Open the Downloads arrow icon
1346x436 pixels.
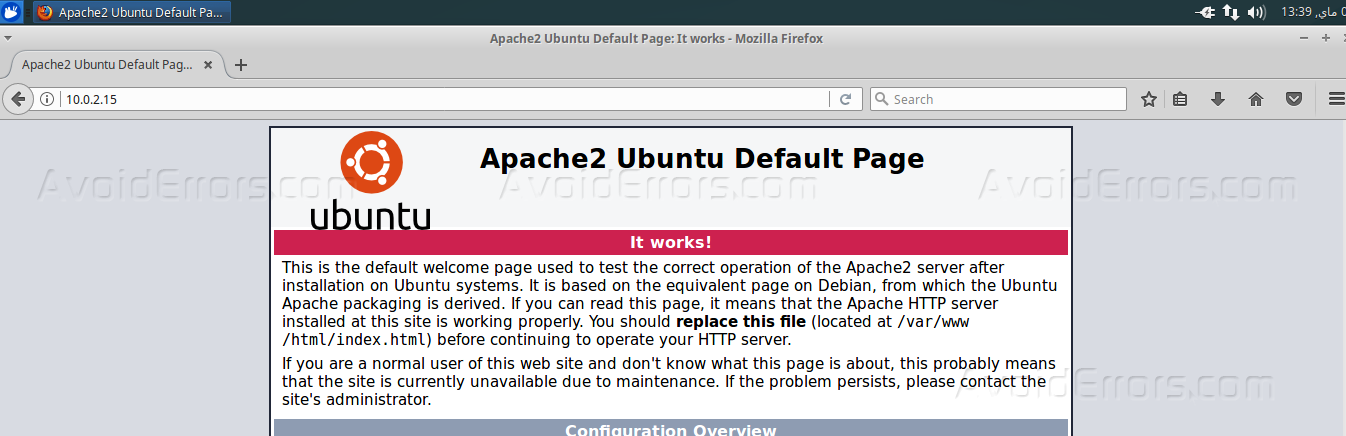(1218, 99)
